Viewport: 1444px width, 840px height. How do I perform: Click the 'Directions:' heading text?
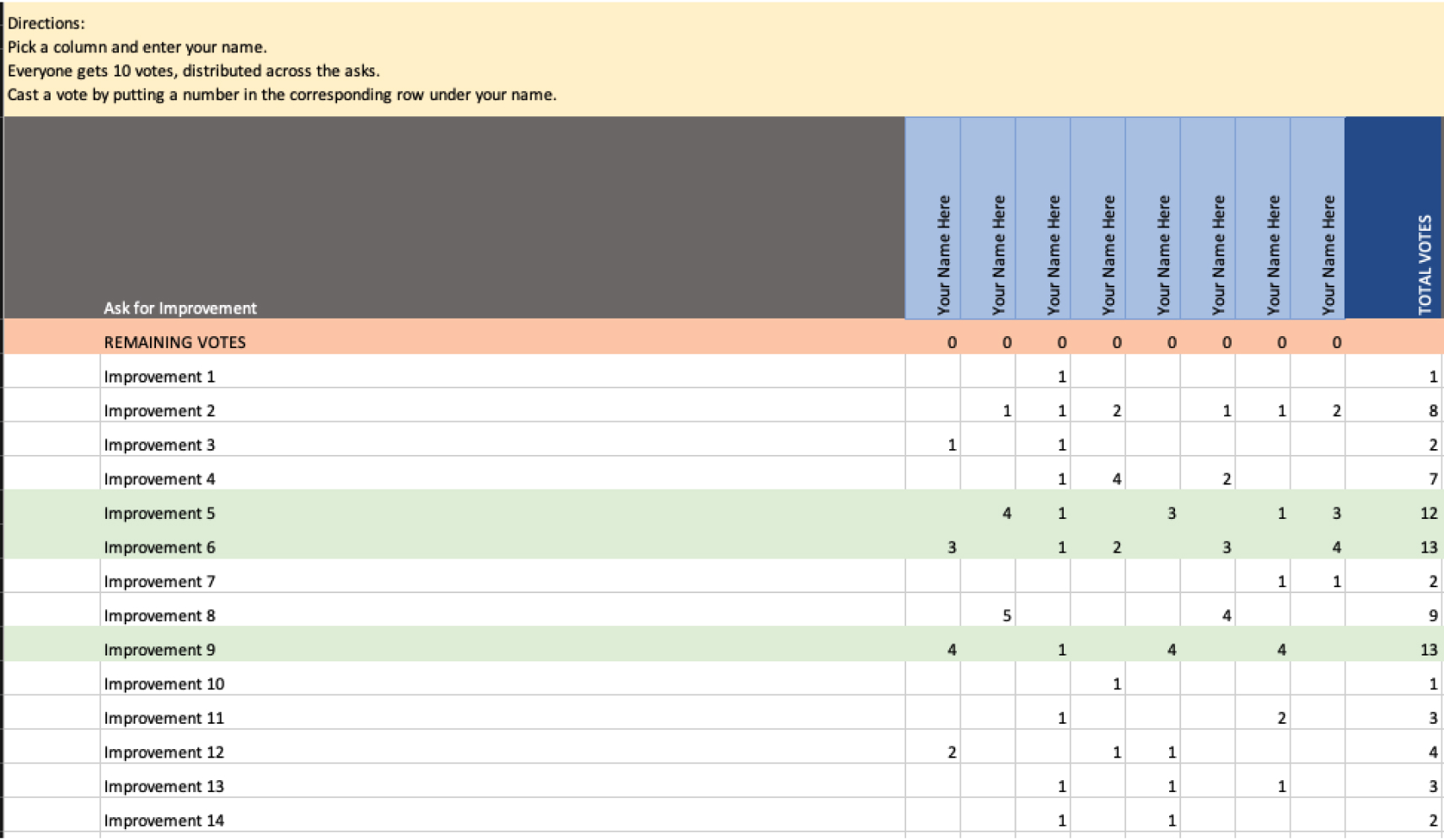(46, 24)
